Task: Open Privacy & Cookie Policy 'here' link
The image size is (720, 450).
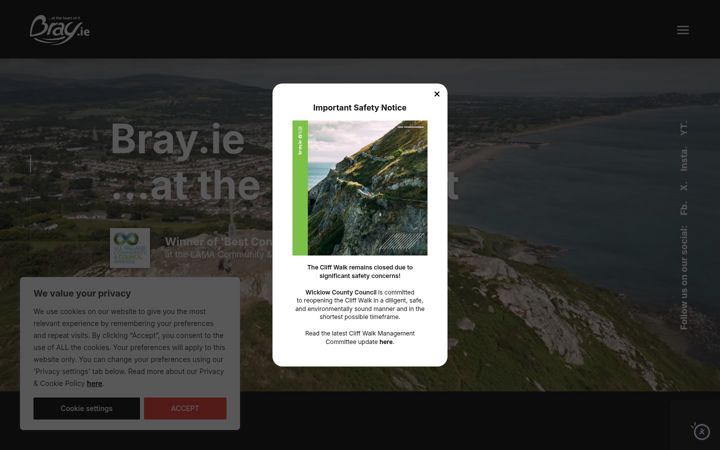Action: (94, 383)
